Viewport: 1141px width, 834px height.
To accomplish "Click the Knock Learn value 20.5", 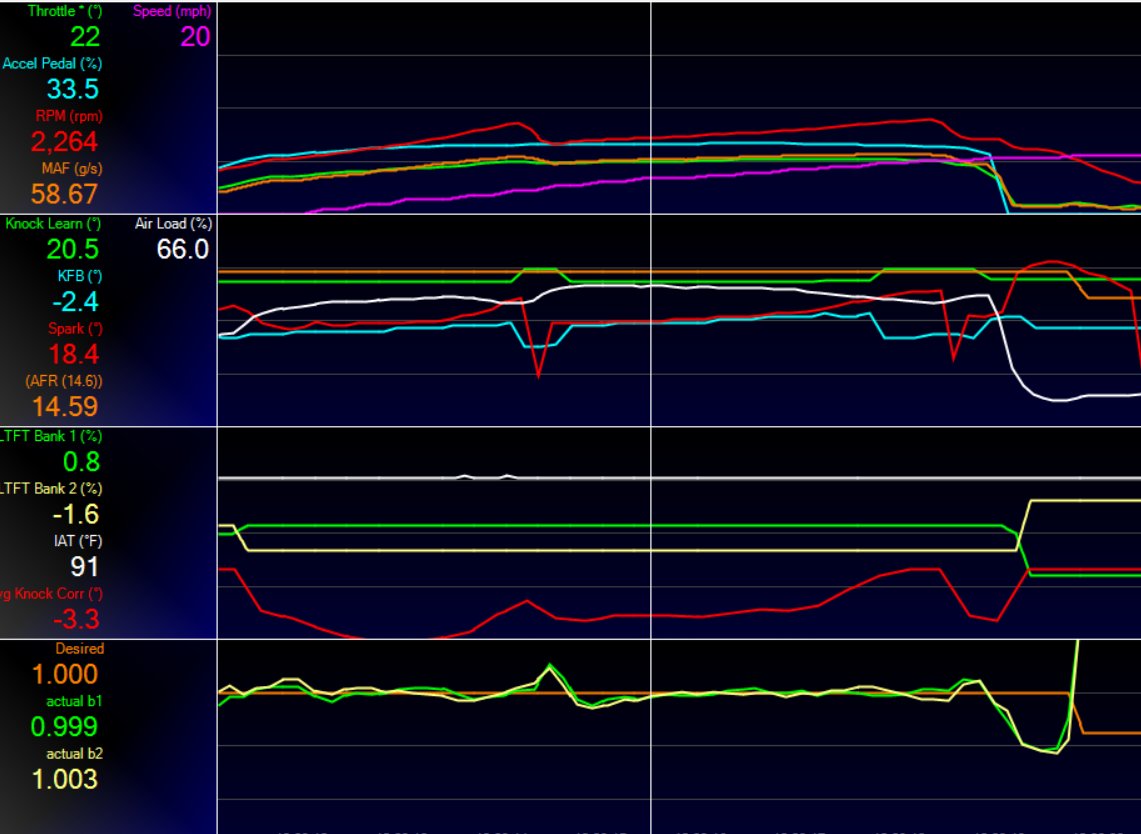I will click(x=73, y=250).
